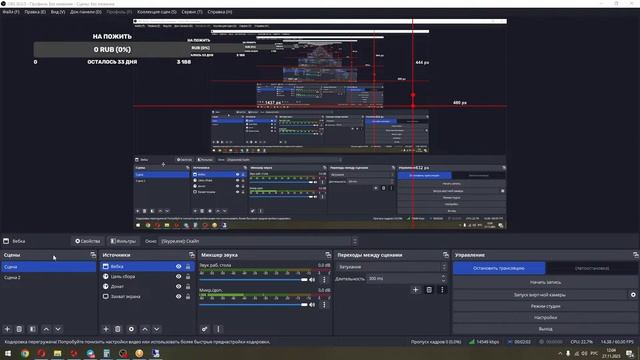Lock the Донат source
Image resolution: width=640 pixels, height=360 pixels.
tap(188, 287)
